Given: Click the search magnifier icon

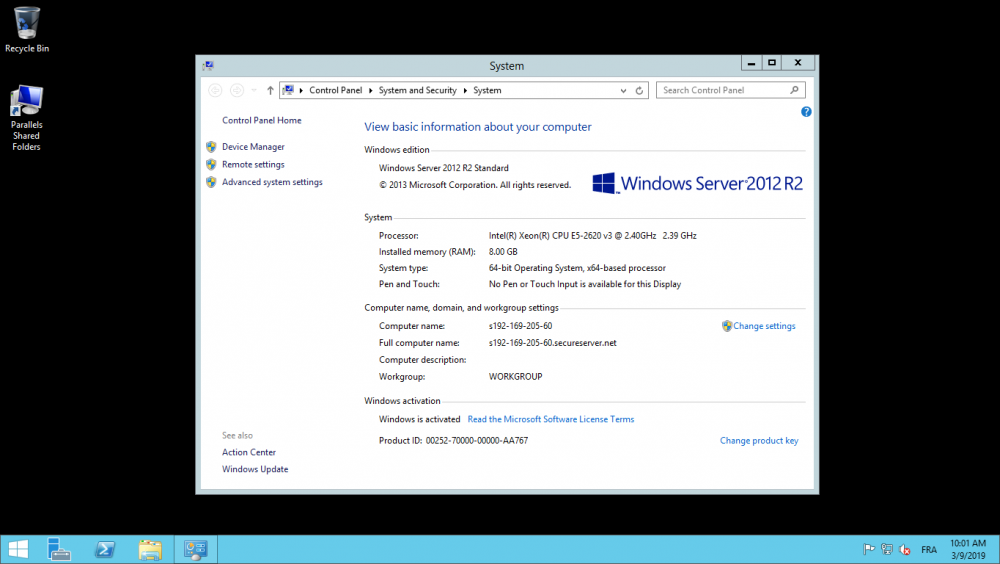Looking at the screenshot, I should click(x=794, y=90).
